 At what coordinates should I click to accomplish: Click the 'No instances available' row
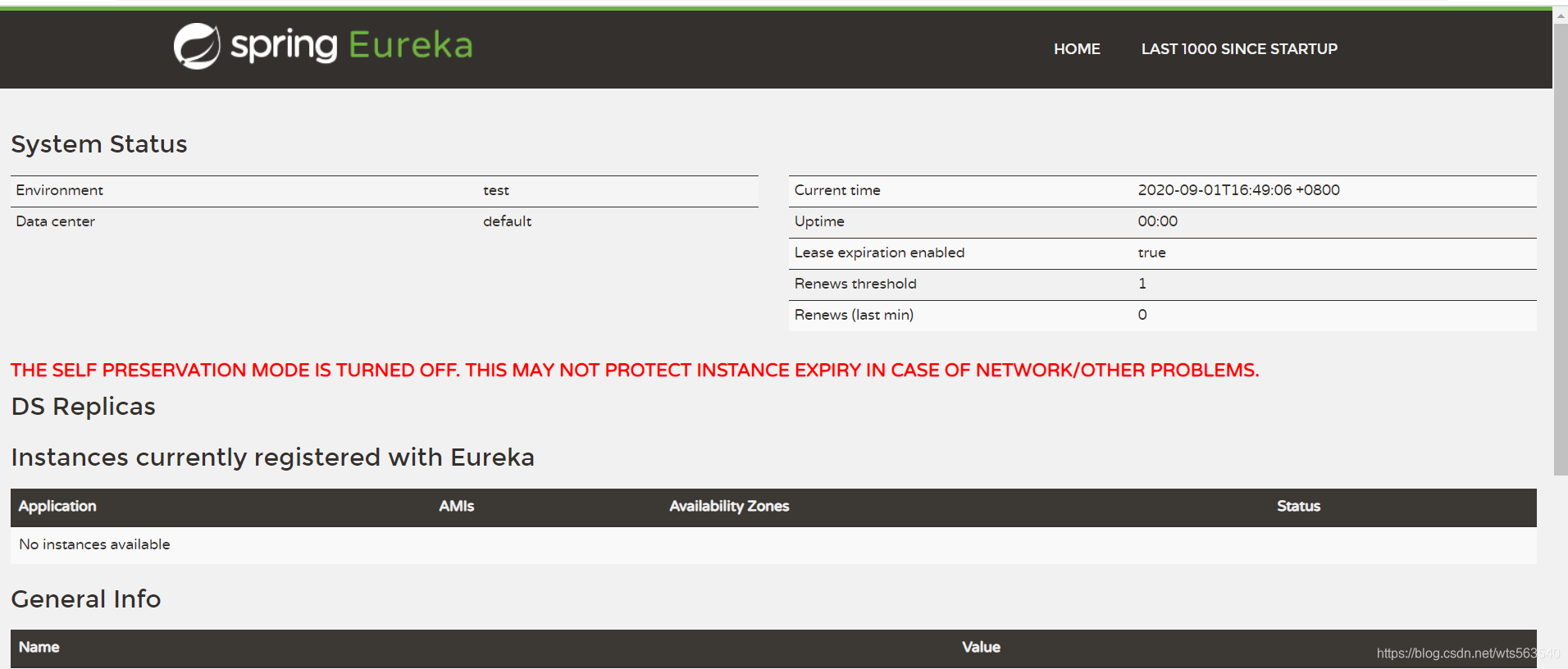pos(773,545)
